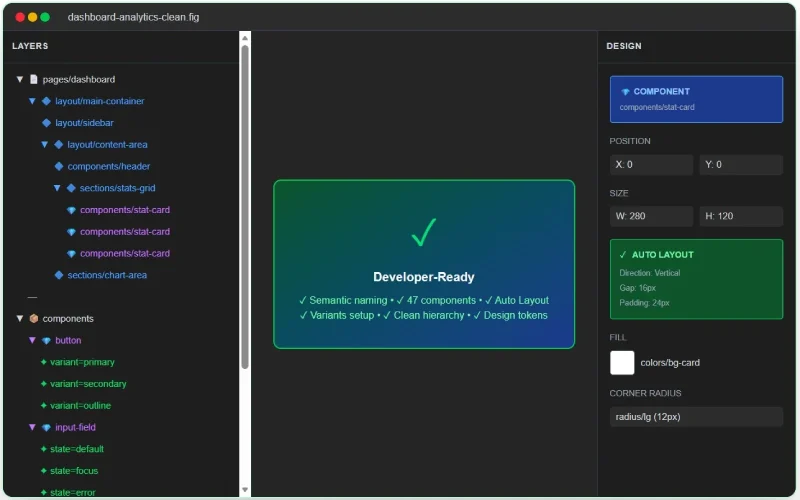The height and width of the screenshot is (500, 800).
Task: Select the state=focus layer
Action: point(76,471)
